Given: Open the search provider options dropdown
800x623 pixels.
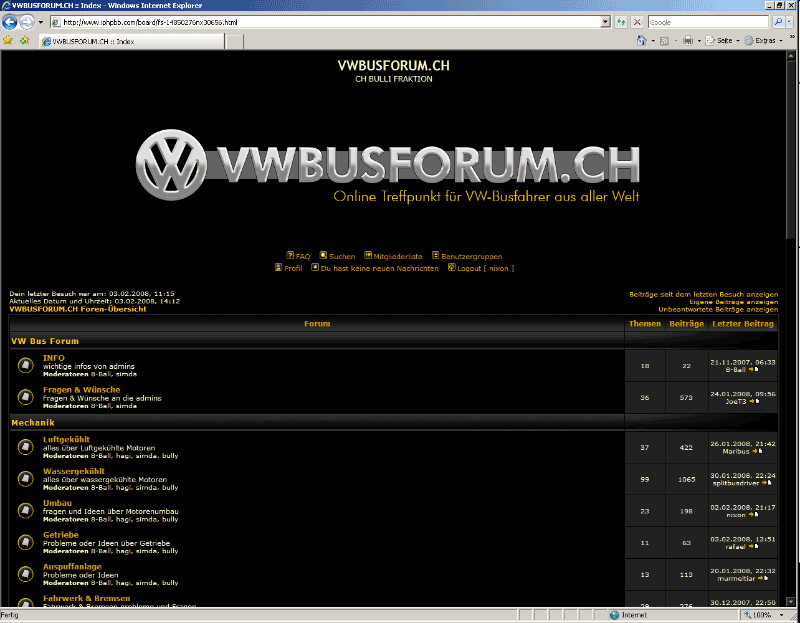Looking at the screenshot, I should (x=790, y=22).
